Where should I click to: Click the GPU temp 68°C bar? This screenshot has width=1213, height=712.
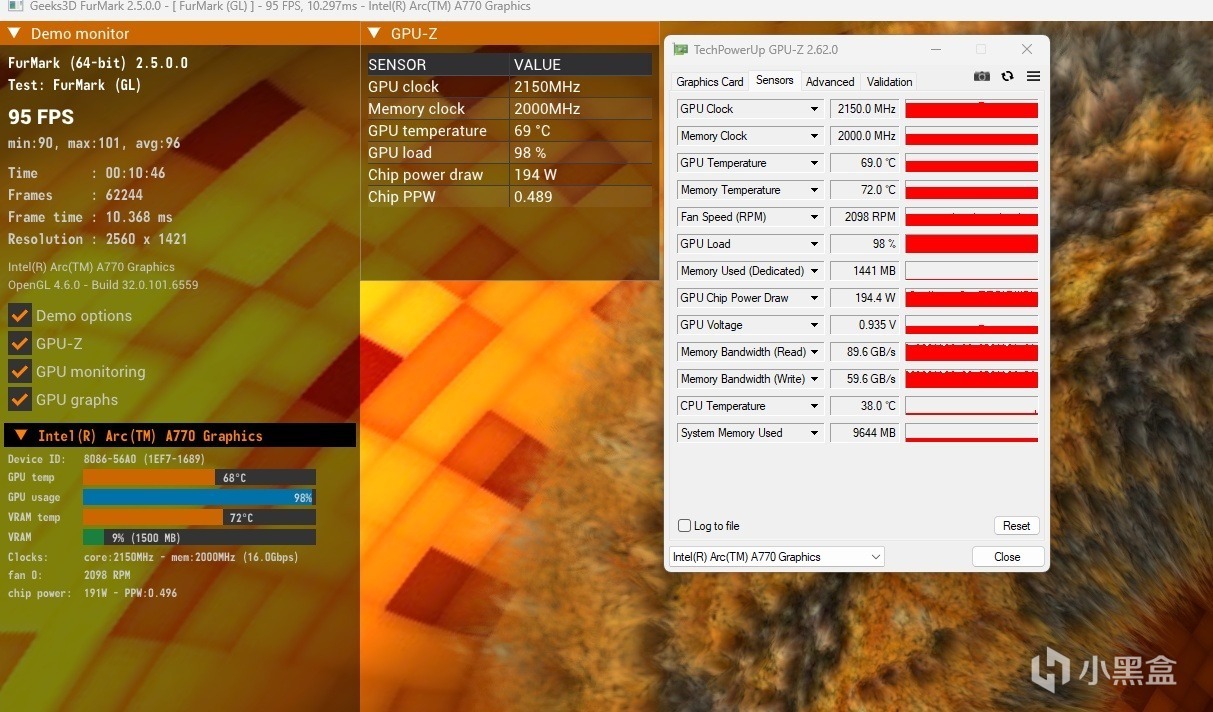point(199,478)
